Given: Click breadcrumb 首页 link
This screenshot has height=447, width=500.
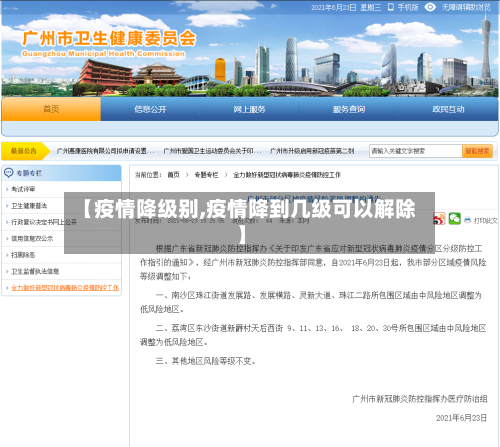Looking at the screenshot, I should (173, 175).
